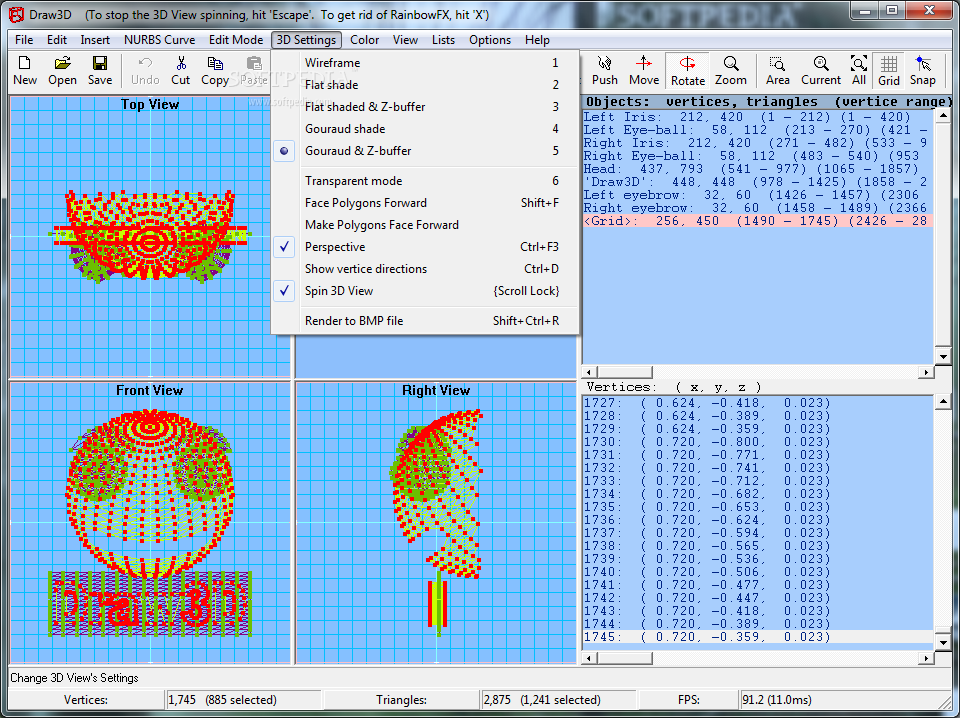The height and width of the screenshot is (718, 960).
Task: Click the Draw3D application icon in title bar
Action: coord(17,13)
